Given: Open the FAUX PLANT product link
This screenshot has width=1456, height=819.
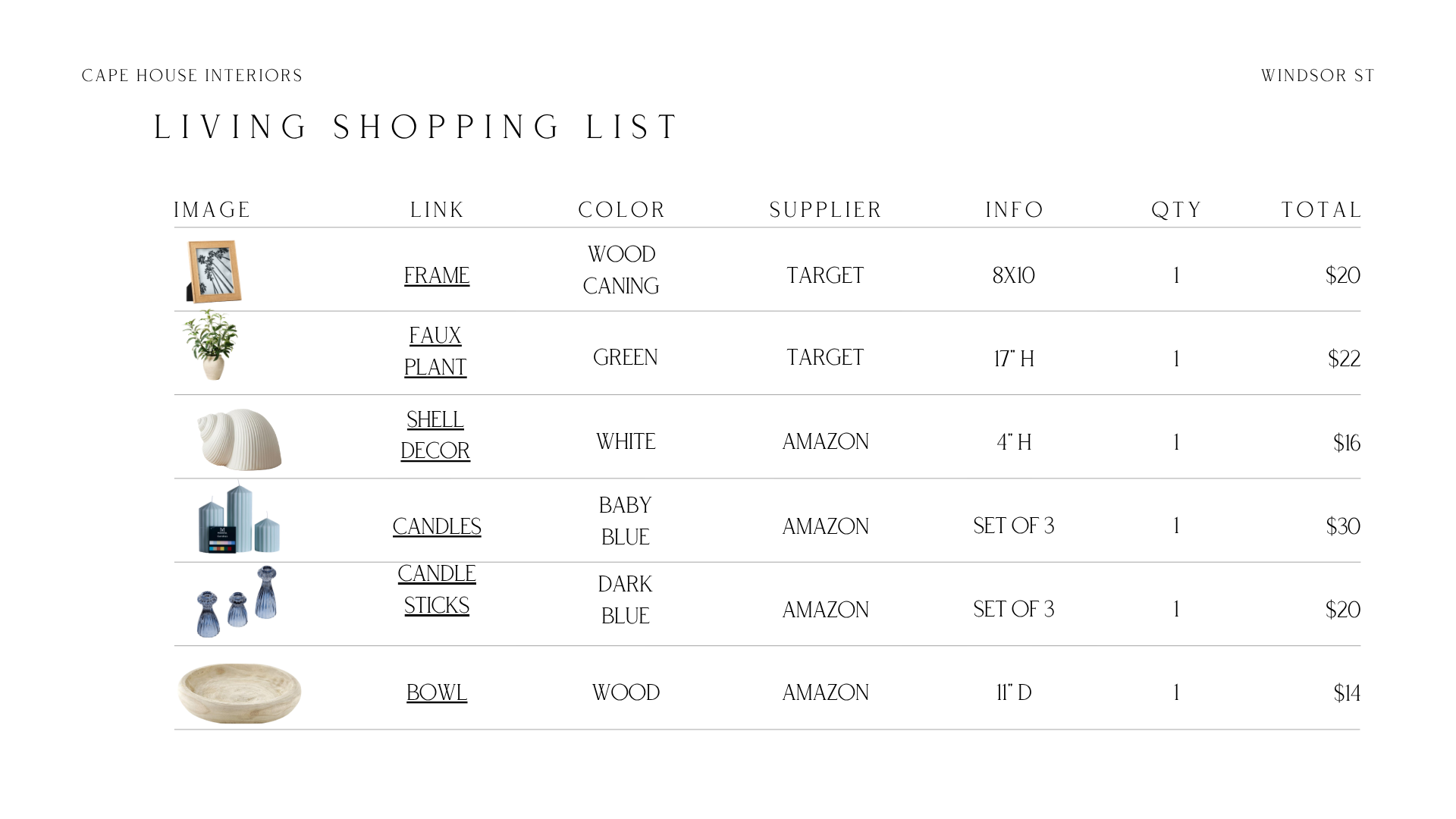Looking at the screenshot, I should [x=435, y=351].
